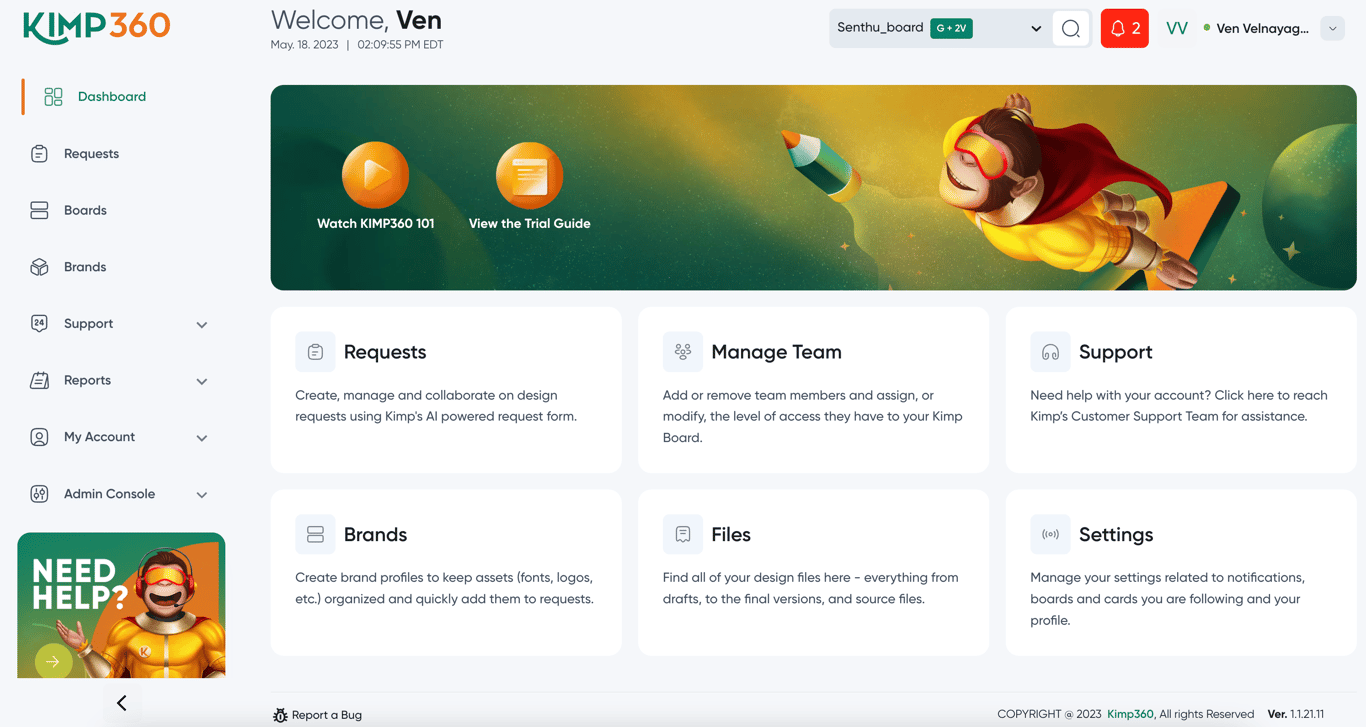Click the Watch KIMP360 101 label
The image size is (1366, 727).
click(376, 224)
